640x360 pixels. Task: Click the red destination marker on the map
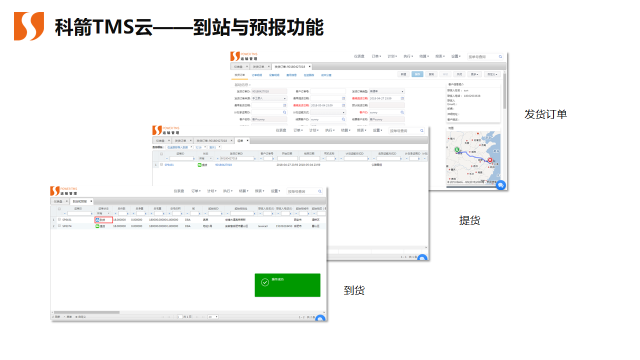(x=490, y=160)
